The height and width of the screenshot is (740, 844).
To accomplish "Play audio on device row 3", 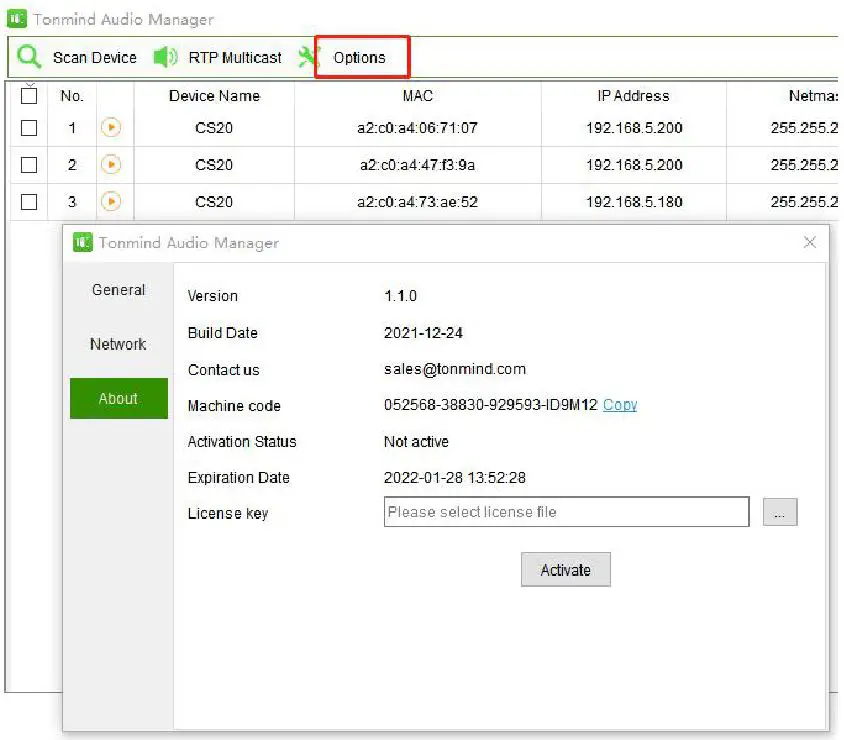I will tap(111, 201).
